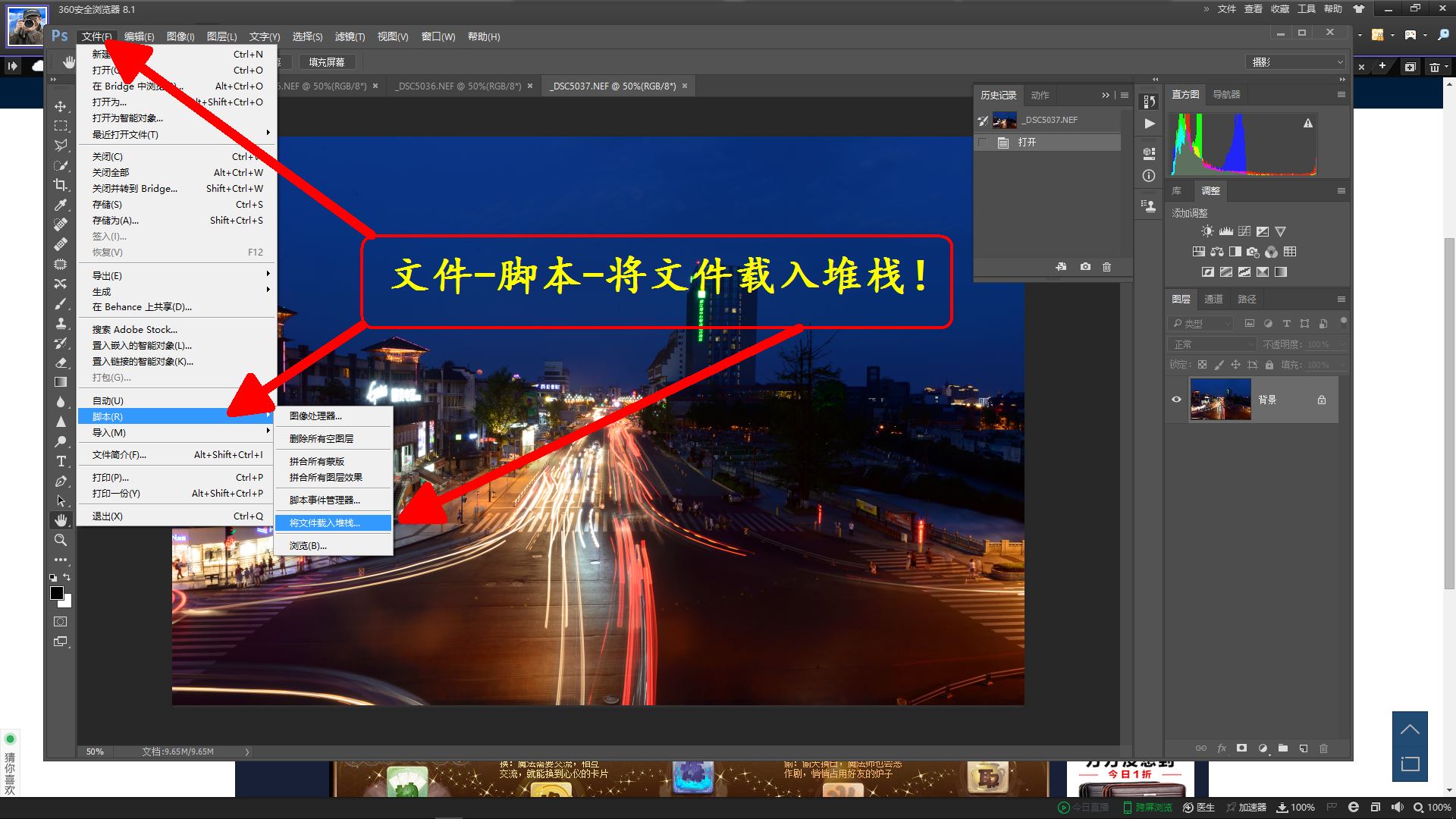Choose 图像处理器 in scripts submenu

click(333, 416)
